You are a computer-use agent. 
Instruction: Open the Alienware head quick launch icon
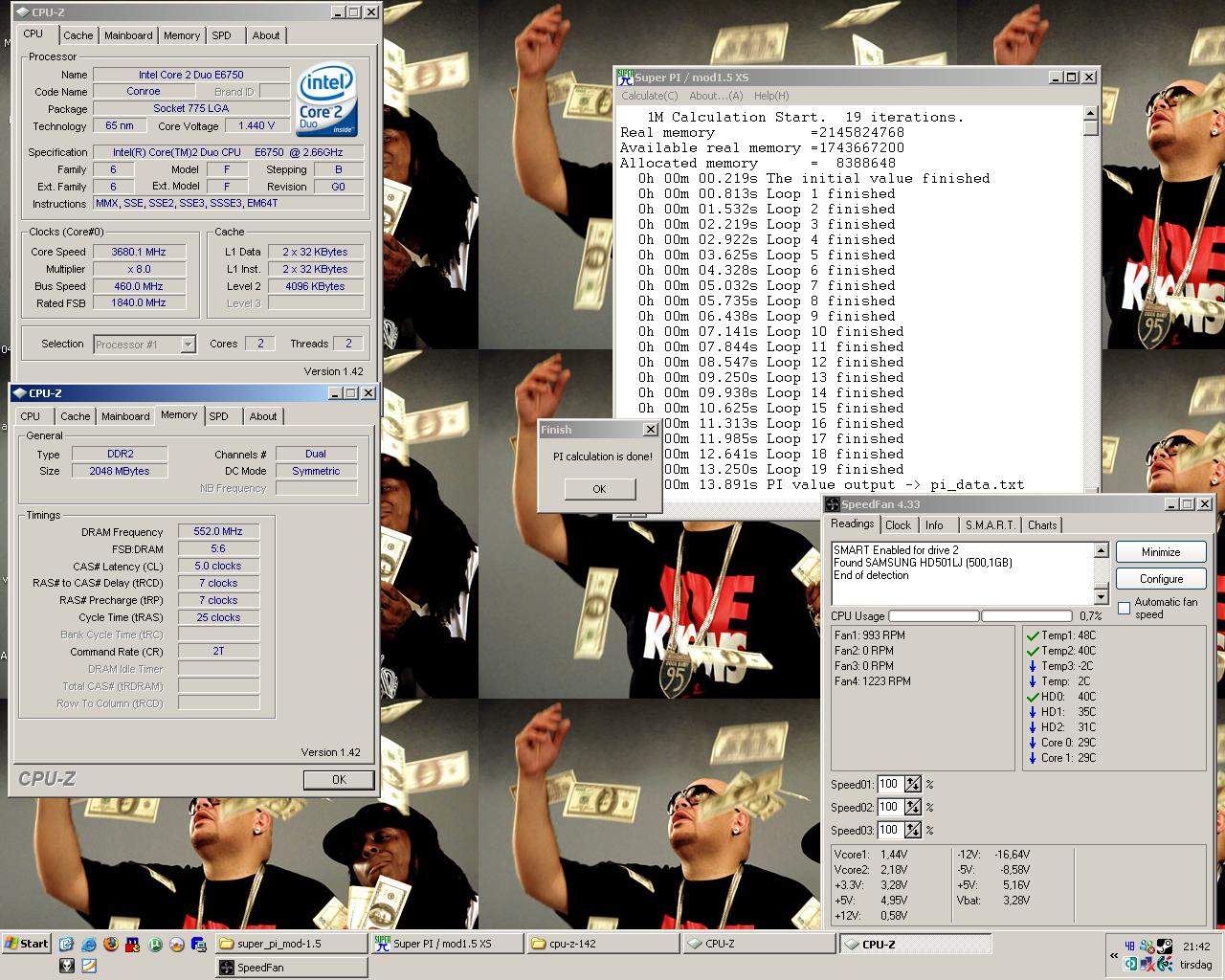point(67,966)
